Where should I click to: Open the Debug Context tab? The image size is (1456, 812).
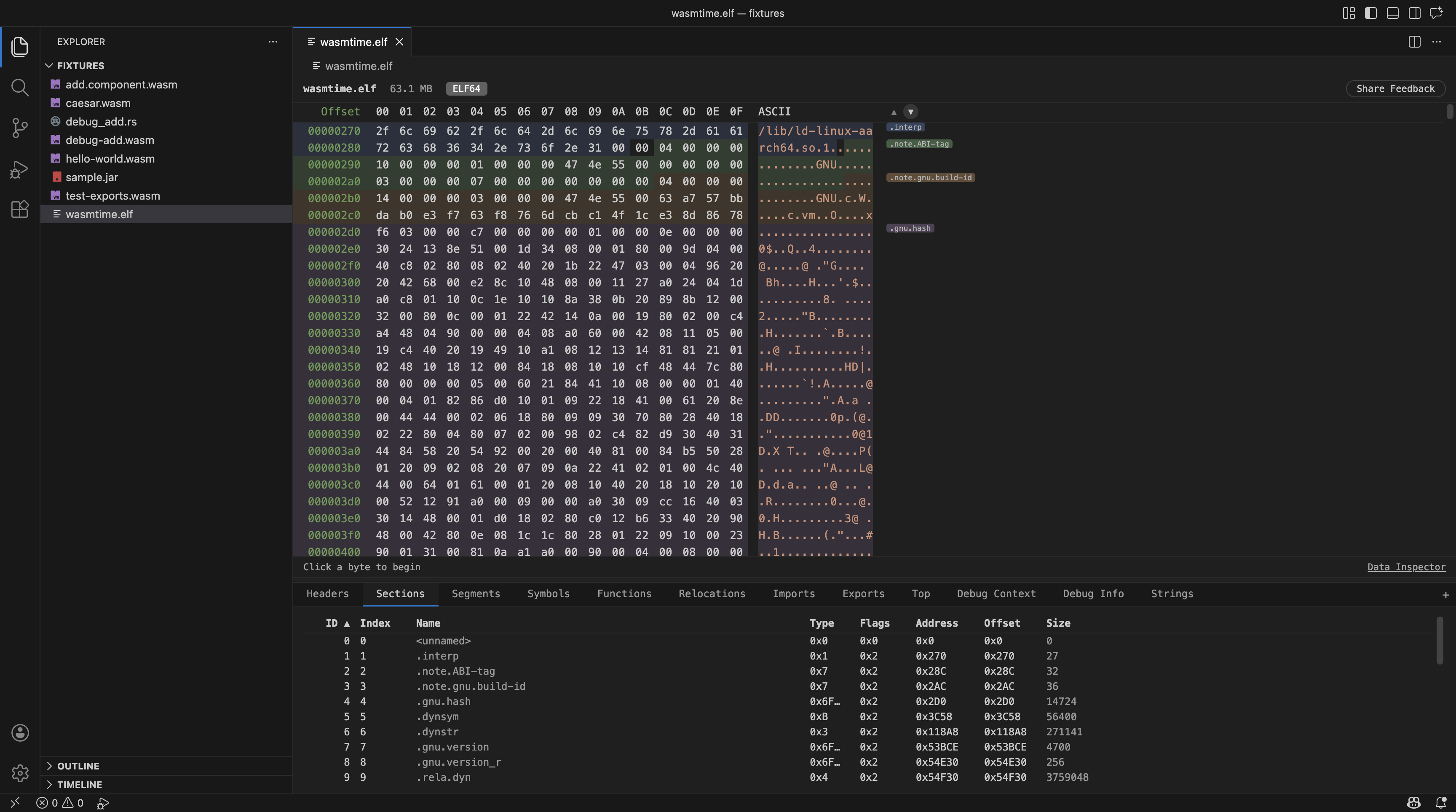[x=996, y=594]
